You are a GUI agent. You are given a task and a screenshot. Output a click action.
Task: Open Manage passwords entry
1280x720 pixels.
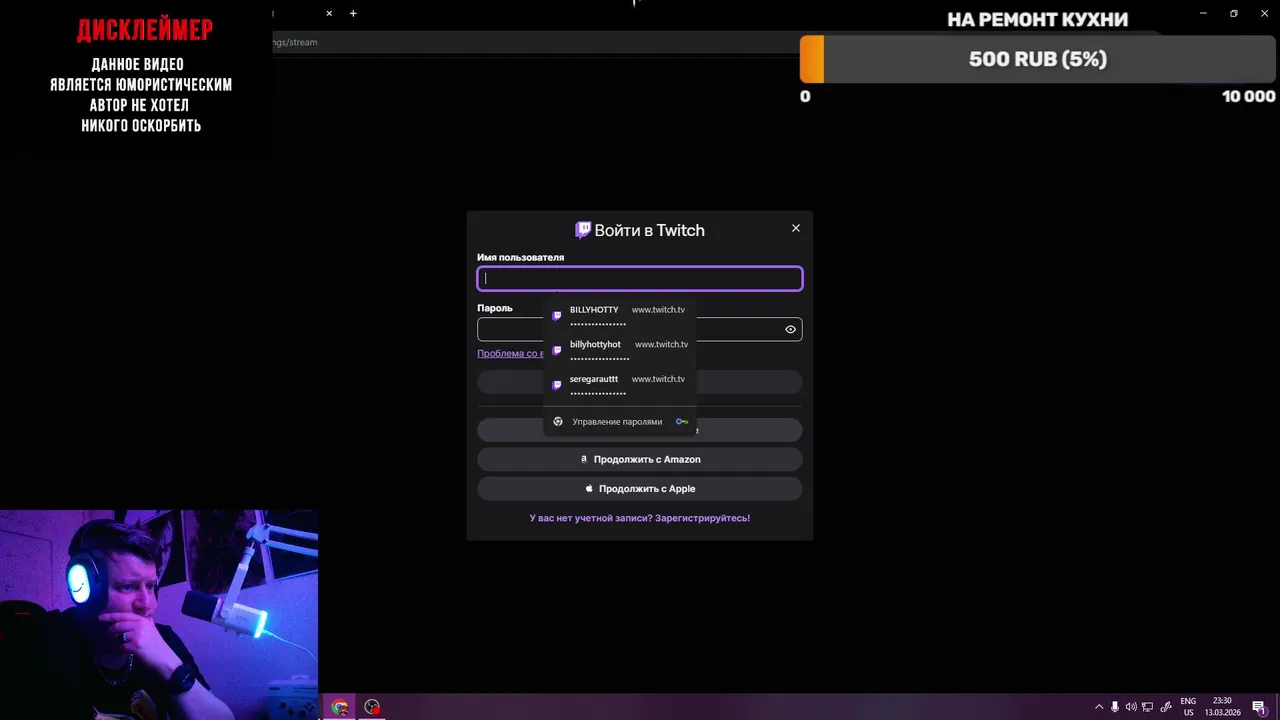coord(620,422)
